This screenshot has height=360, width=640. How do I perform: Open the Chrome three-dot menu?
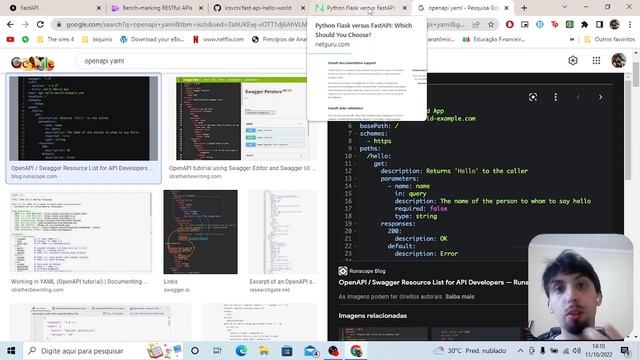click(x=630, y=24)
